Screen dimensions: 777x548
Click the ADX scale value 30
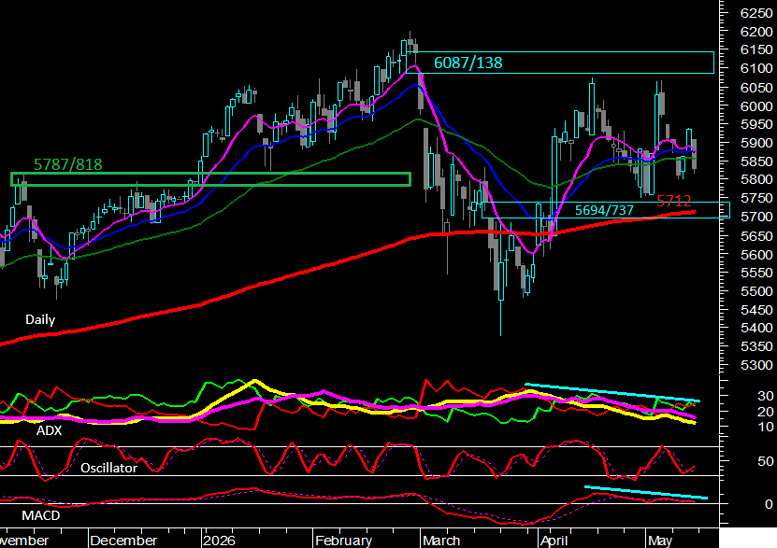point(766,396)
